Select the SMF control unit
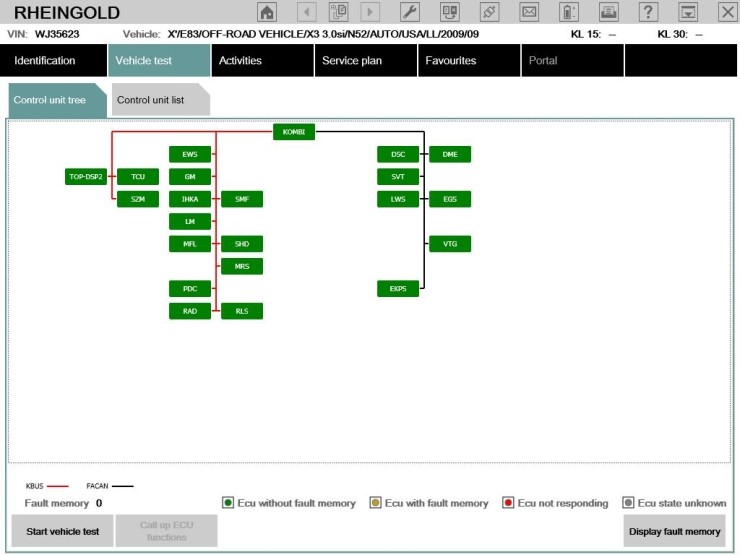Screen dimensions: 740x555 click(242, 199)
